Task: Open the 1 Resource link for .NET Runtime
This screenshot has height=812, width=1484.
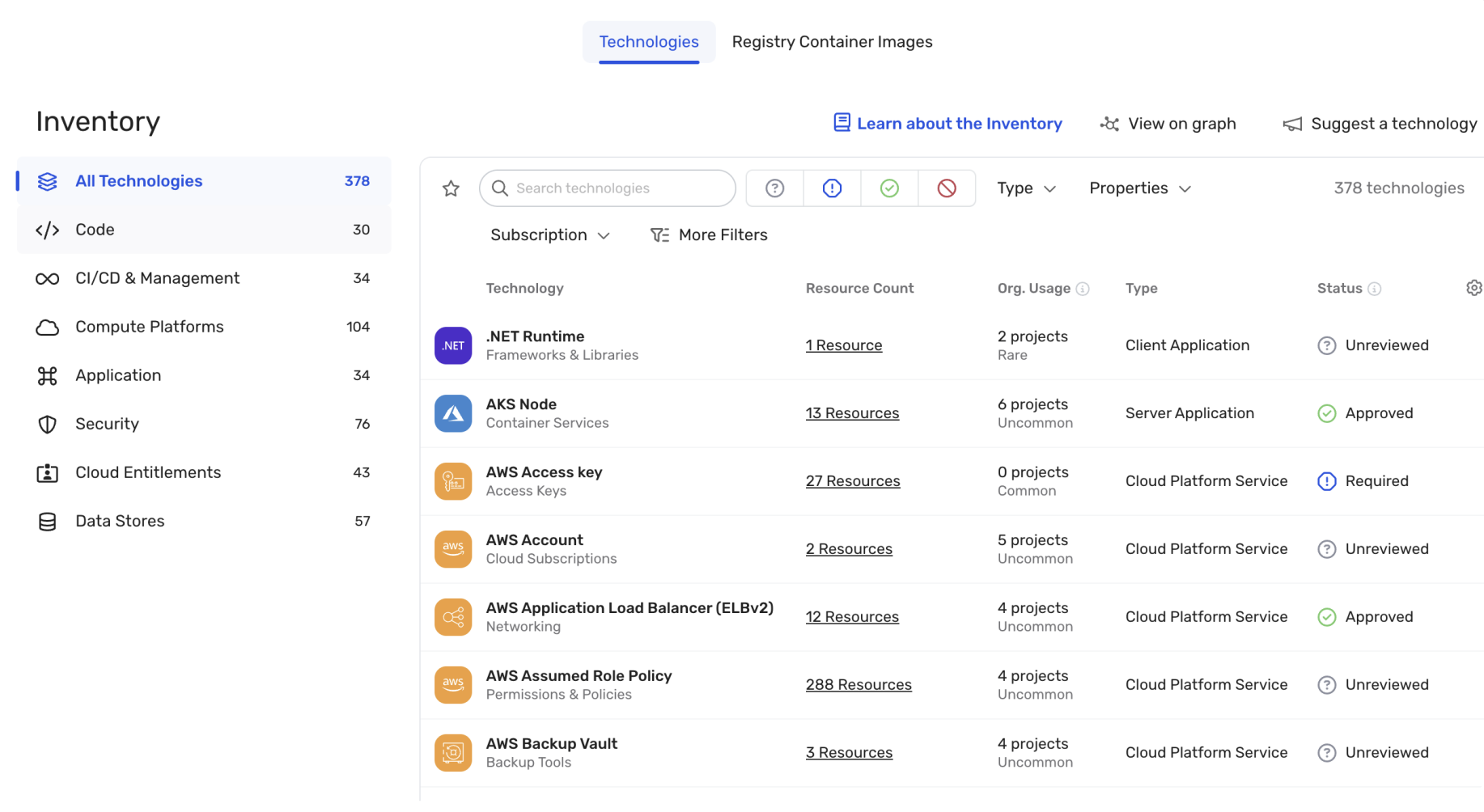Action: [x=844, y=345]
